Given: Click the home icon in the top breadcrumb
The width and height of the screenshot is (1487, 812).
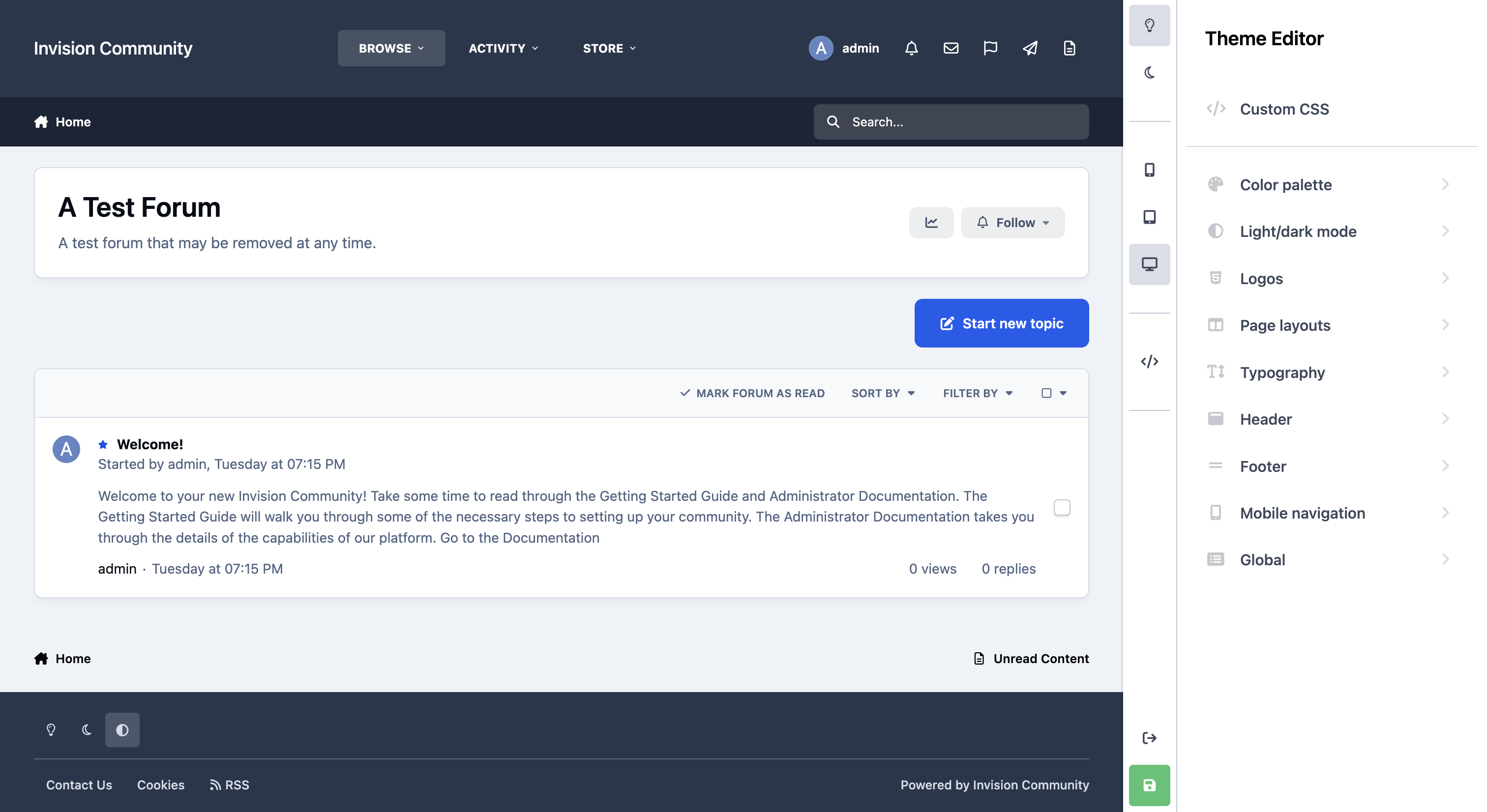Looking at the screenshot, I should (x=41, y=122).
